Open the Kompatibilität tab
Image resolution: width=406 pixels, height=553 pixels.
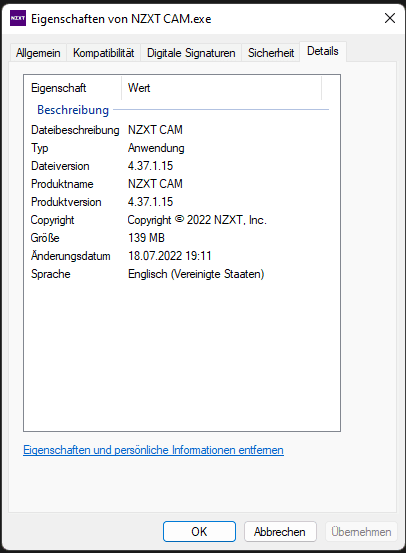pos(103,53)
